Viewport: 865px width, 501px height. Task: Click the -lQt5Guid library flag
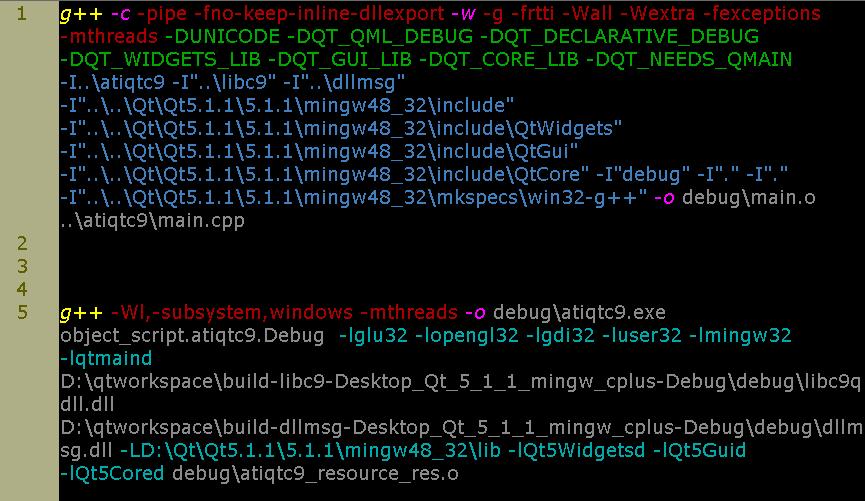click(x=699, y=450)
